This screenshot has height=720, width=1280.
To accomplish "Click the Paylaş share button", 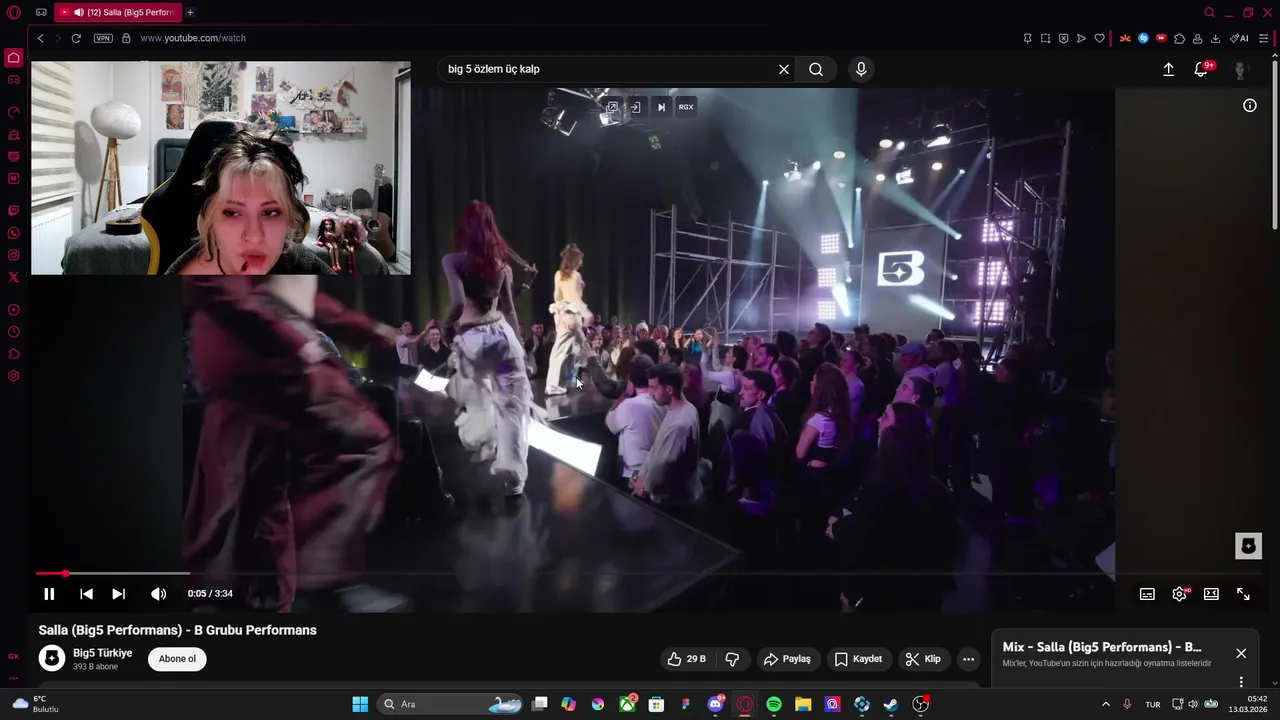I will [x=787, y=659].
